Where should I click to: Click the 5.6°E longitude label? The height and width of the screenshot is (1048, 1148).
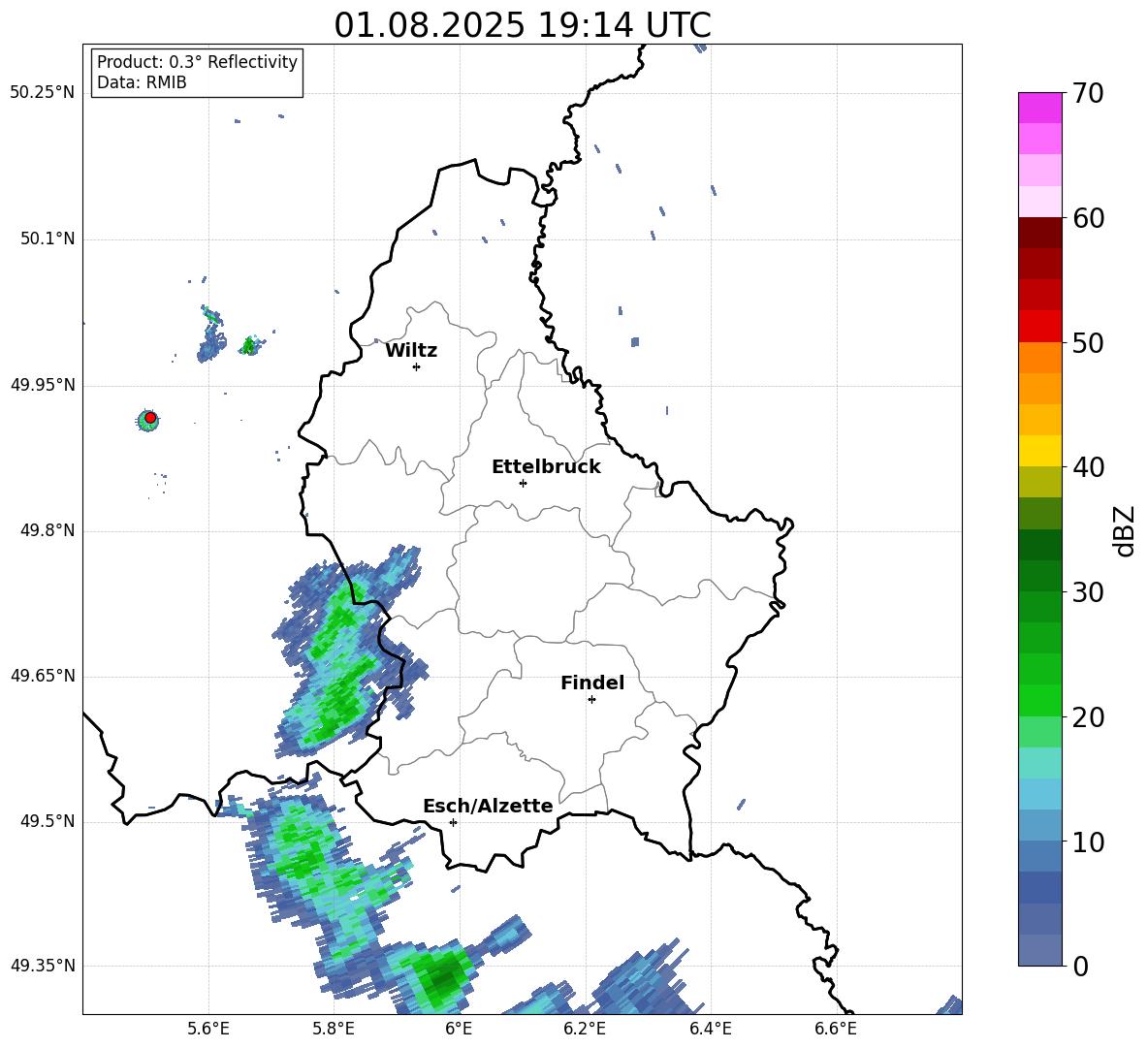(208, 1029)
